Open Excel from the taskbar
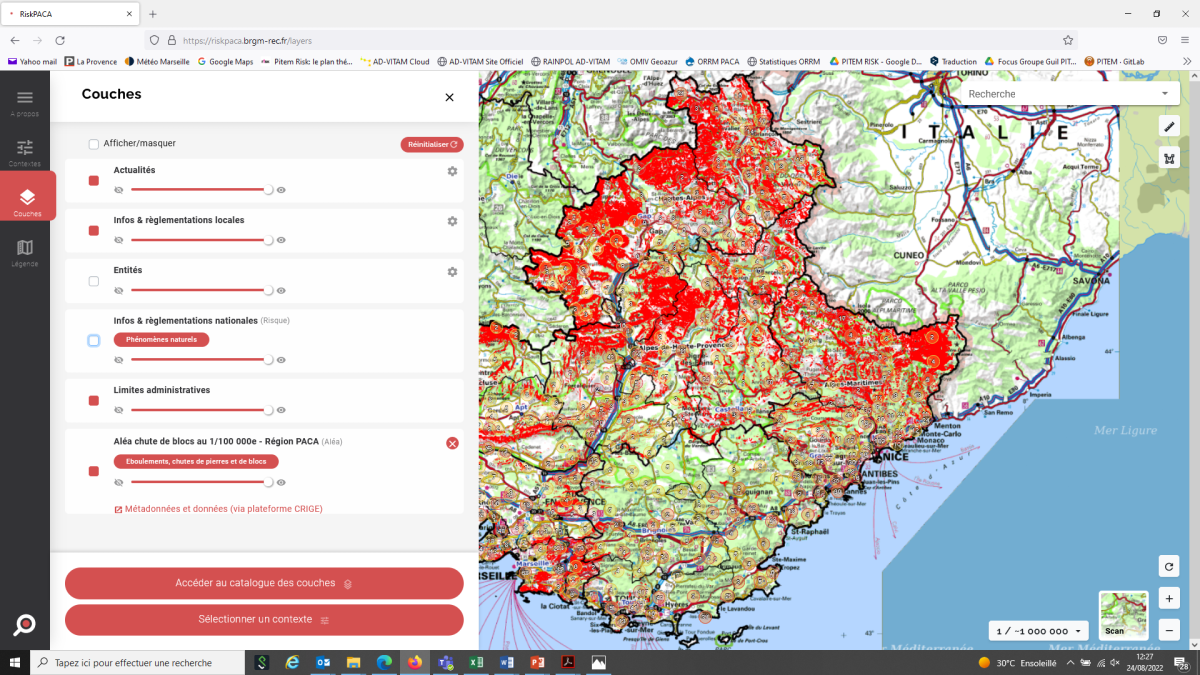 [476, 662]
